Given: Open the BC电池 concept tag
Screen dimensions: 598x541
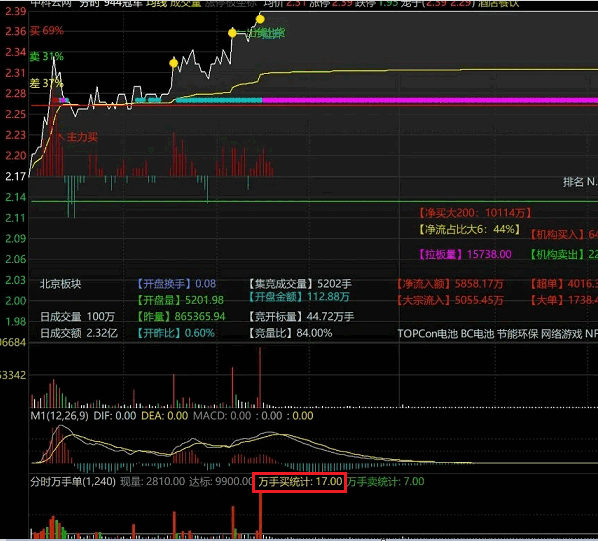Looking at the screenshot, I should click(477, 334).
